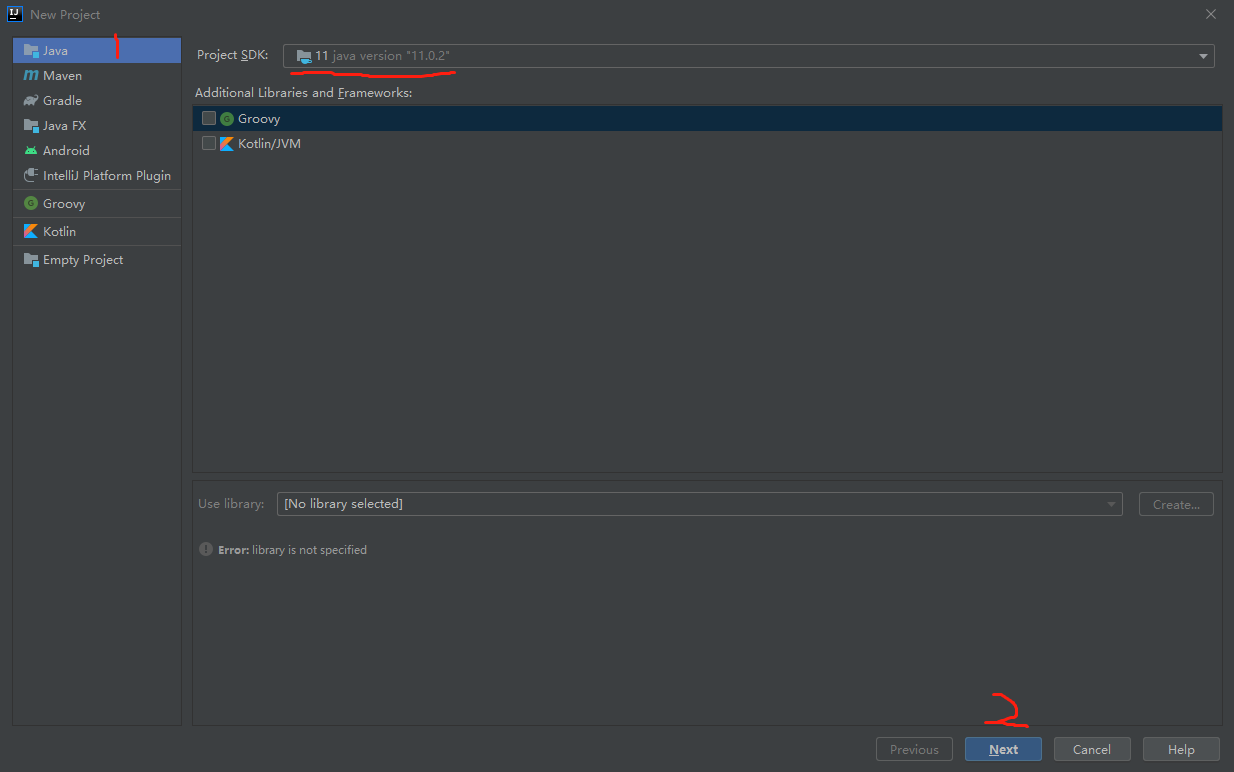
Task: Select Kotlin project type in sidebar
Action: [x=97, y=231]
